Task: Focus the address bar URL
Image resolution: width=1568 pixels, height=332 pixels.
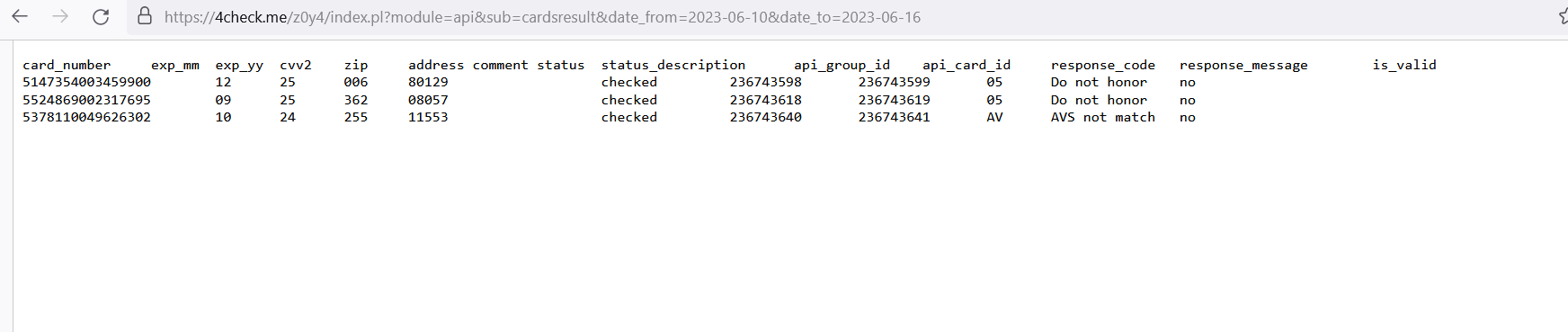Action: pos(542,17)
